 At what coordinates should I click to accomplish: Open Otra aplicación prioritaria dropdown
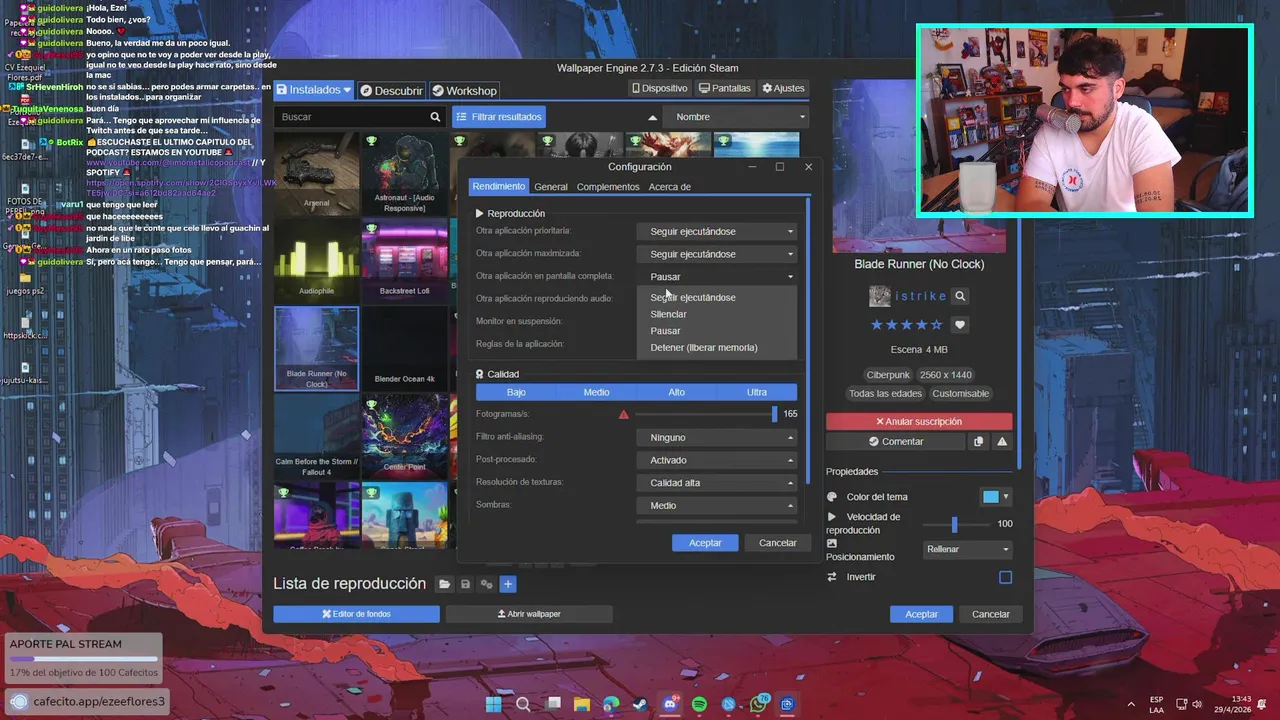(x=717, y=231)
